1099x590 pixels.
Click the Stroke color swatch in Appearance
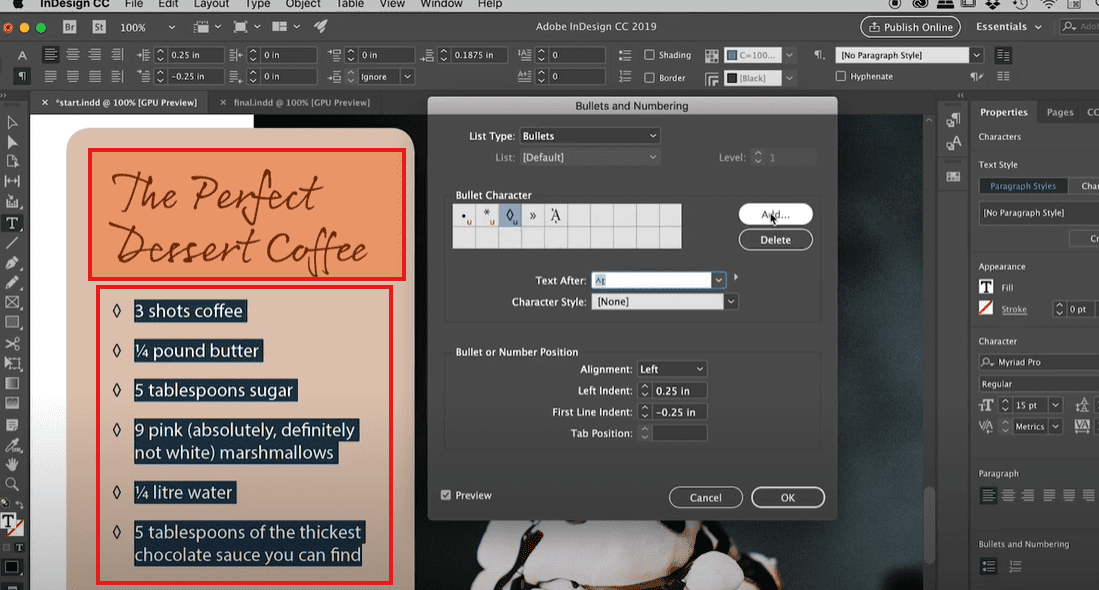[x=985, y=309]
